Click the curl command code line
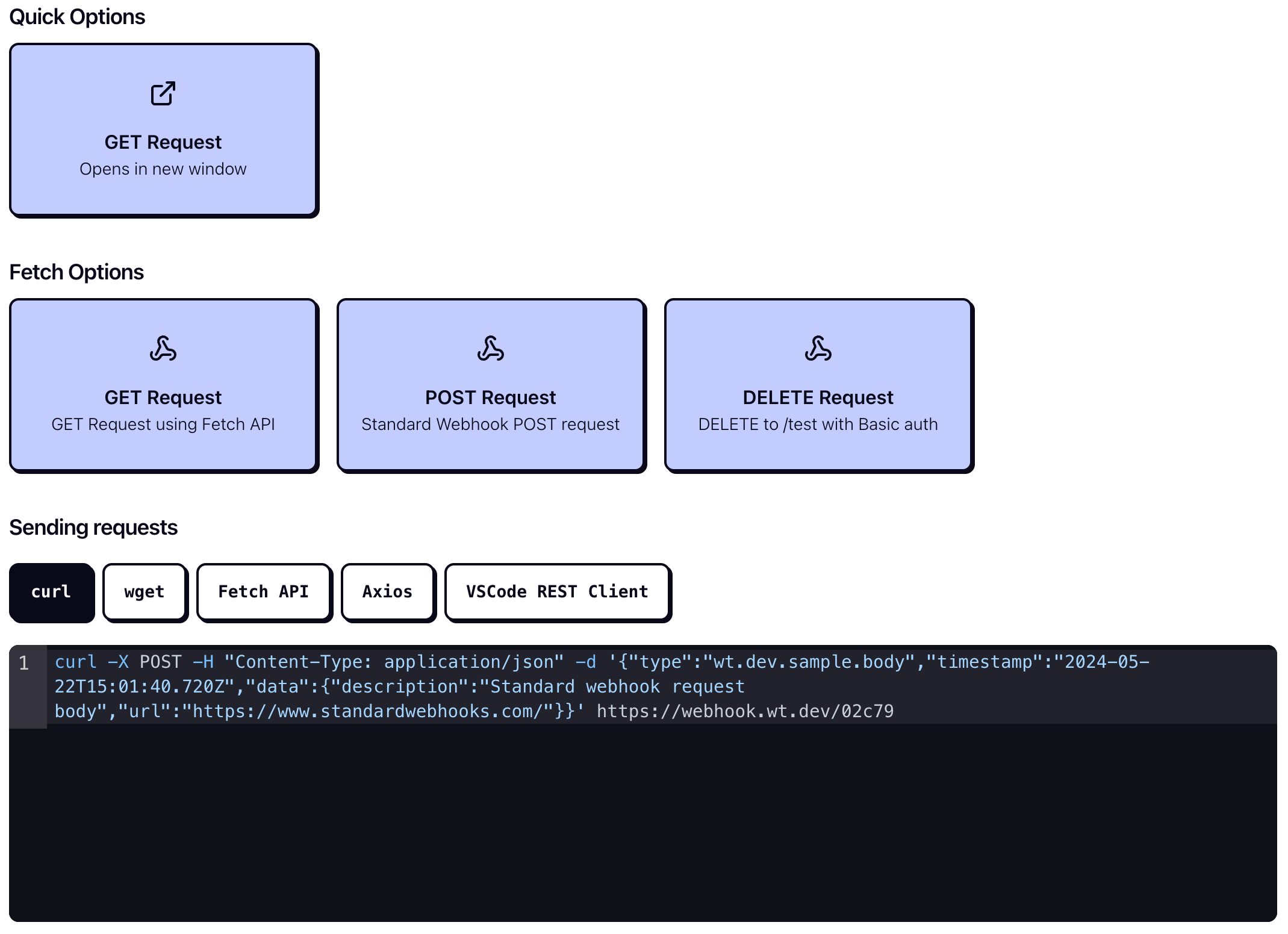The image size is (1288, 934). [661, 686]
